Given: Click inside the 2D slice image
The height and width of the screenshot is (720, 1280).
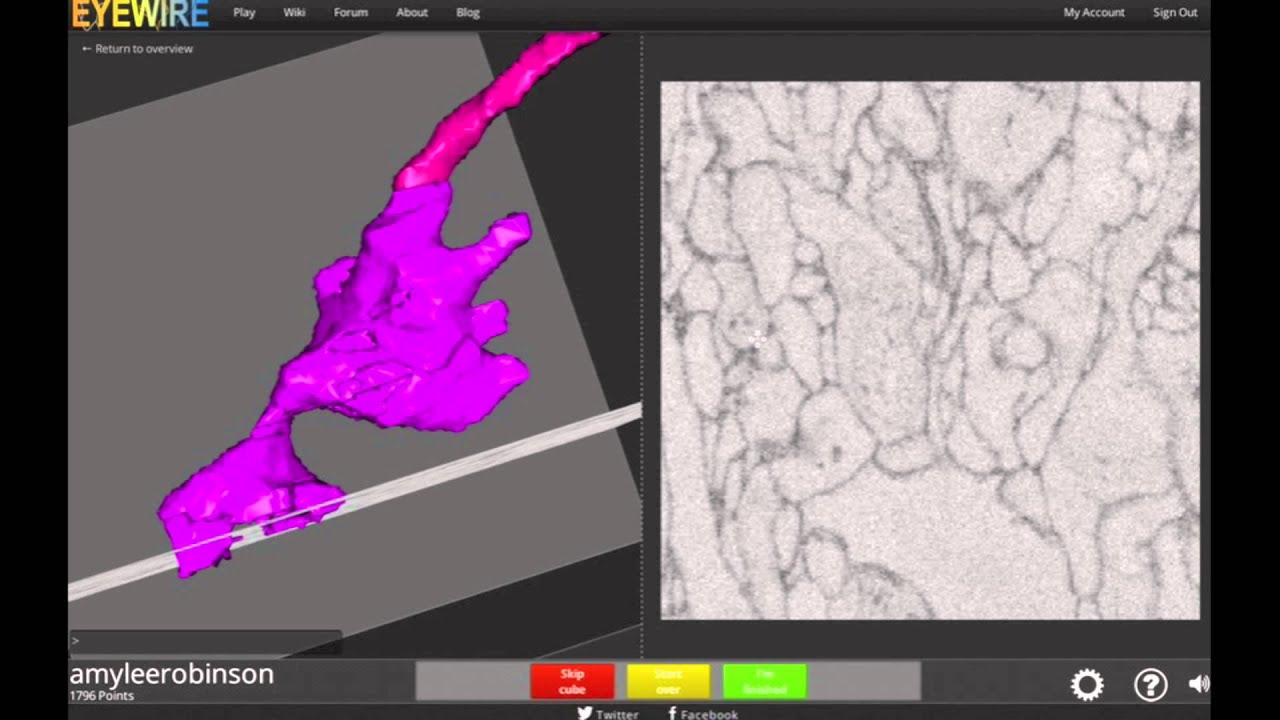Looking at the screenshot, I should (930, 350).
